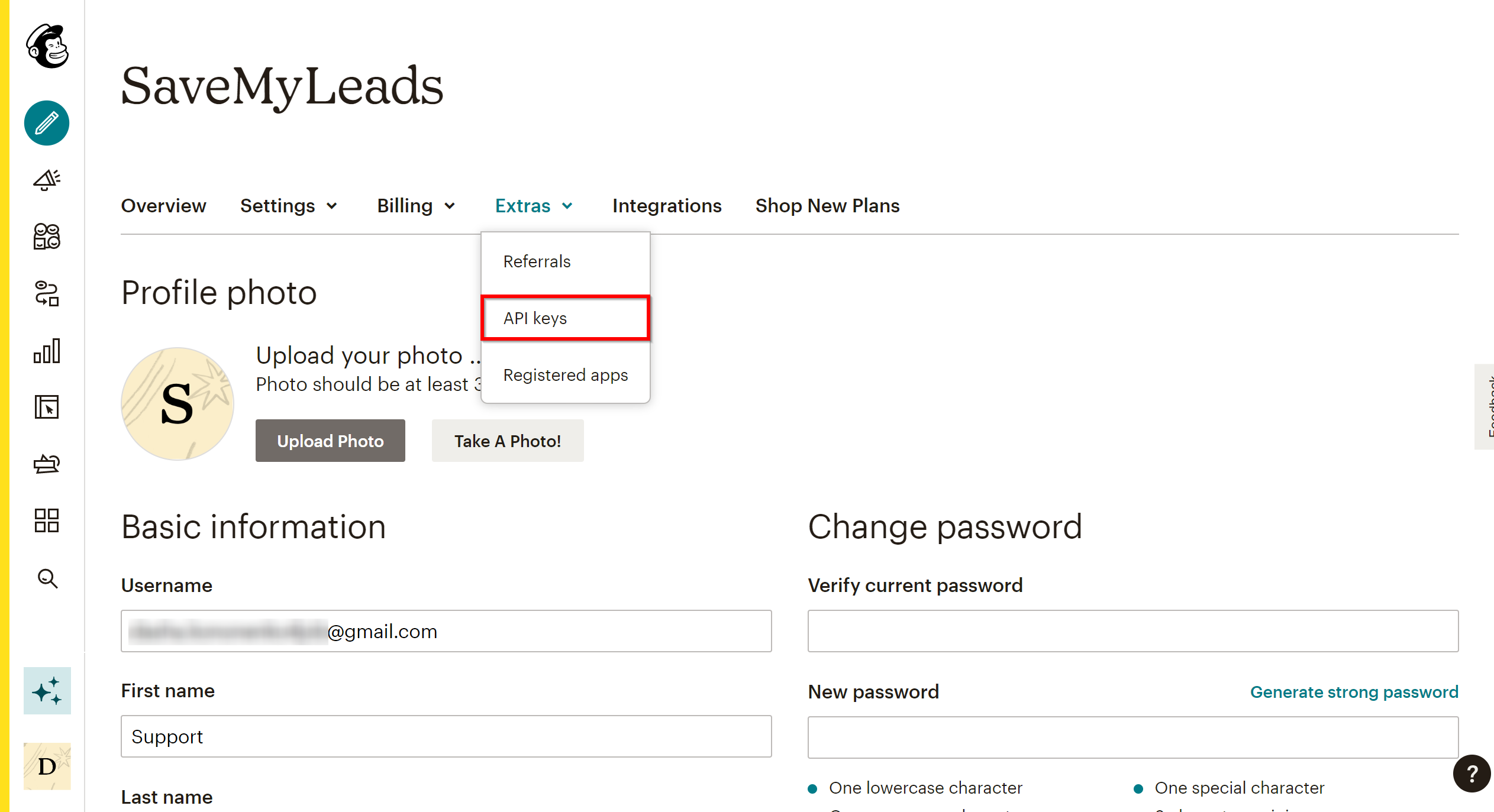The height and width of the screenshot is (812, 1494).
Task: Open the Integrations tab
Action: (667, 206)
